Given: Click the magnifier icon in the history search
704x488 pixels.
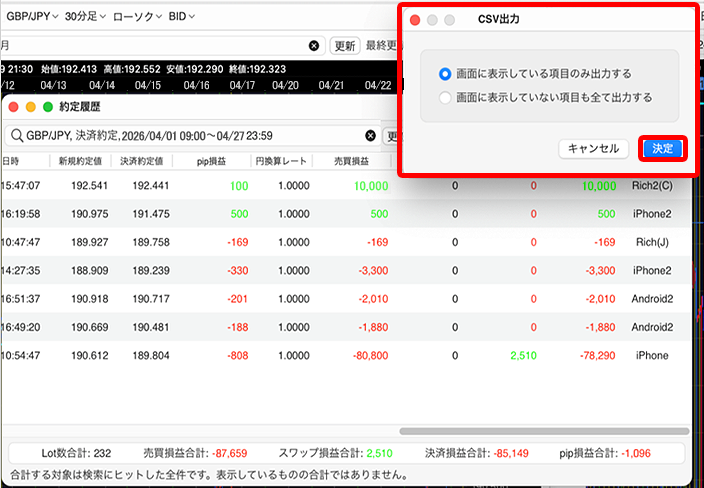Looking at the screenshot, I should (x=16, y=136).
